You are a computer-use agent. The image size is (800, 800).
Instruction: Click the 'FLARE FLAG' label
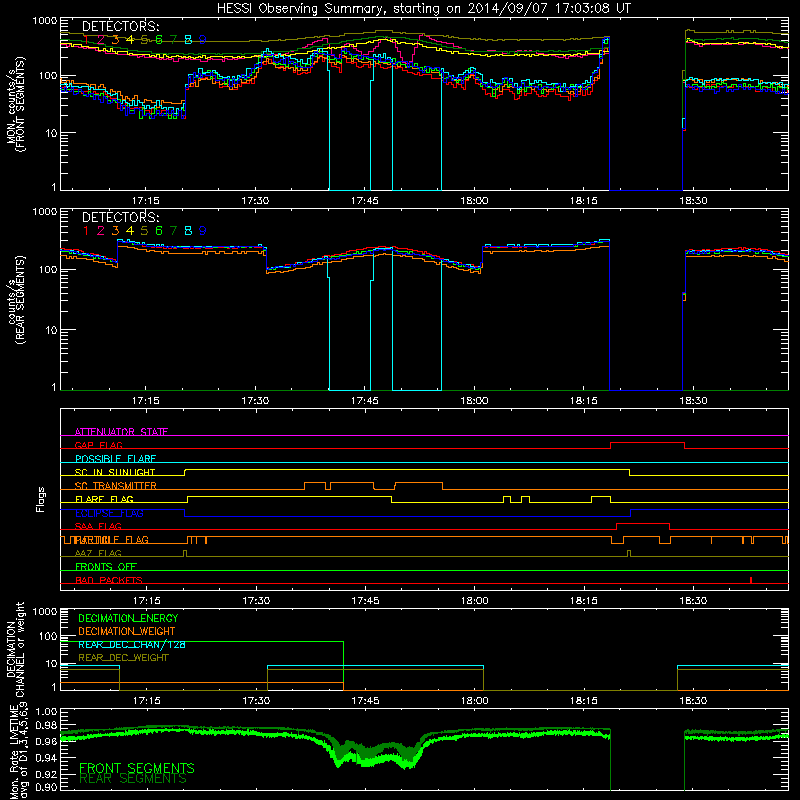click(104, 499)
